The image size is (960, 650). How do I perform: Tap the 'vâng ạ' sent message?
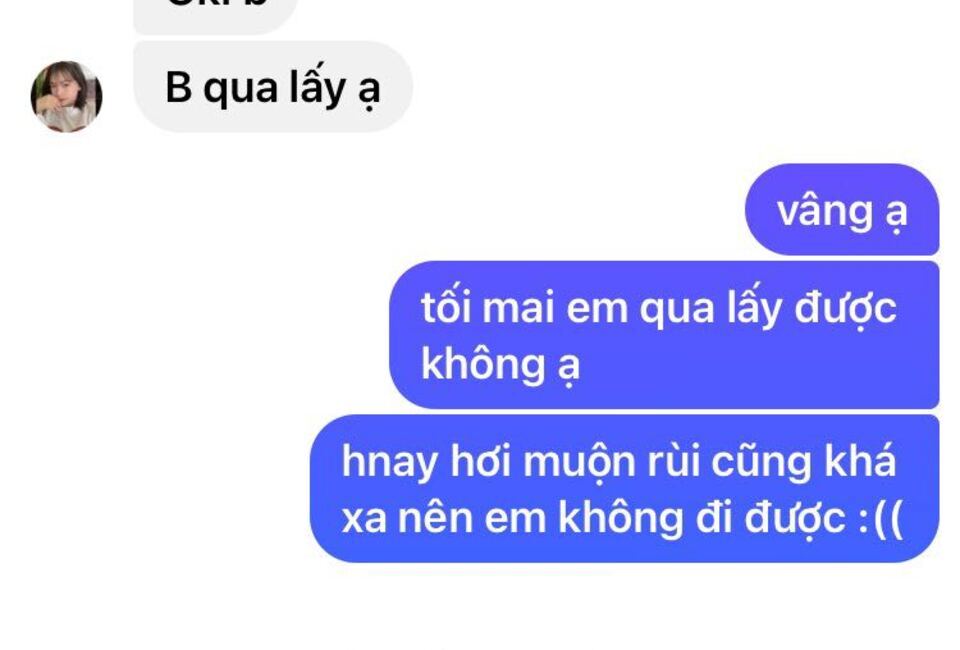[842, 209]
